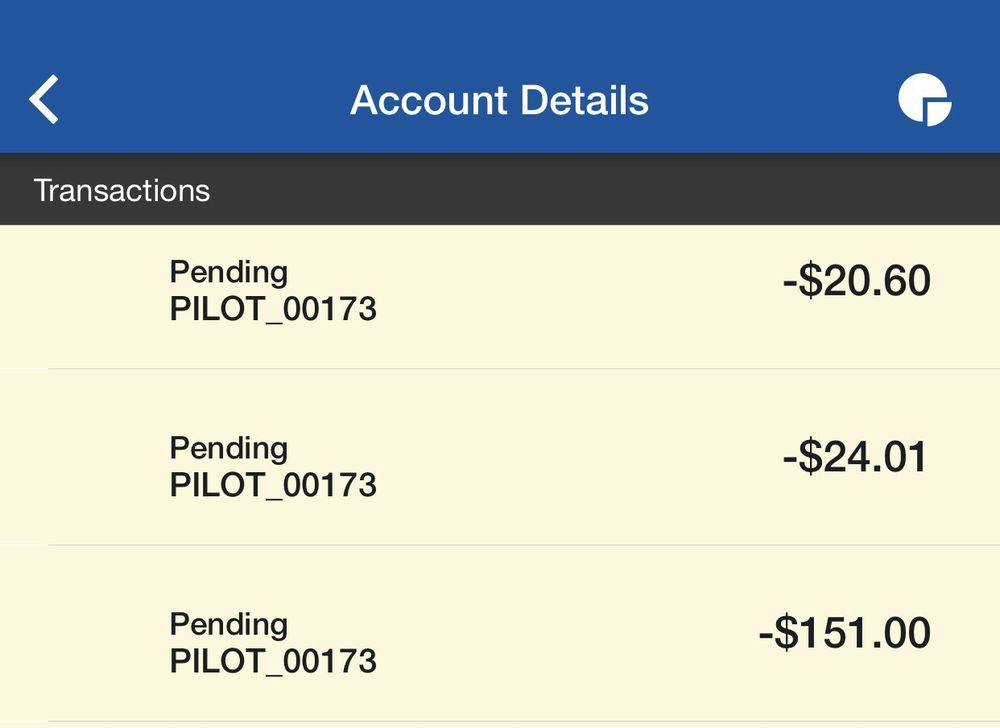
Task: Tap the Pending label of the $20.60 transaction
Action: [x=229, y=272]
